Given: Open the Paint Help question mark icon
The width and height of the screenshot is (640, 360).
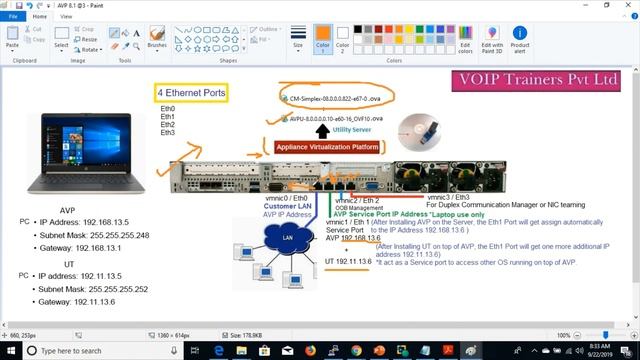Looking at the screenshot, I should coord(635,16).
